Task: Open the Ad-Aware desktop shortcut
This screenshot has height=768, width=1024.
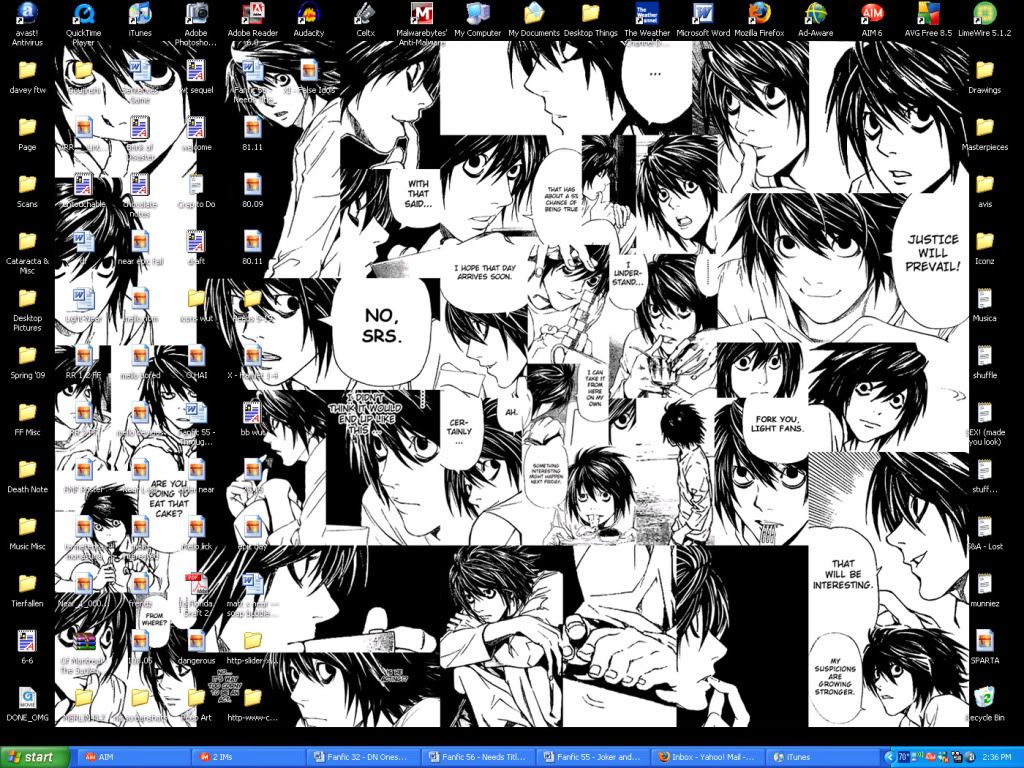Action: [x=816, y=20]
